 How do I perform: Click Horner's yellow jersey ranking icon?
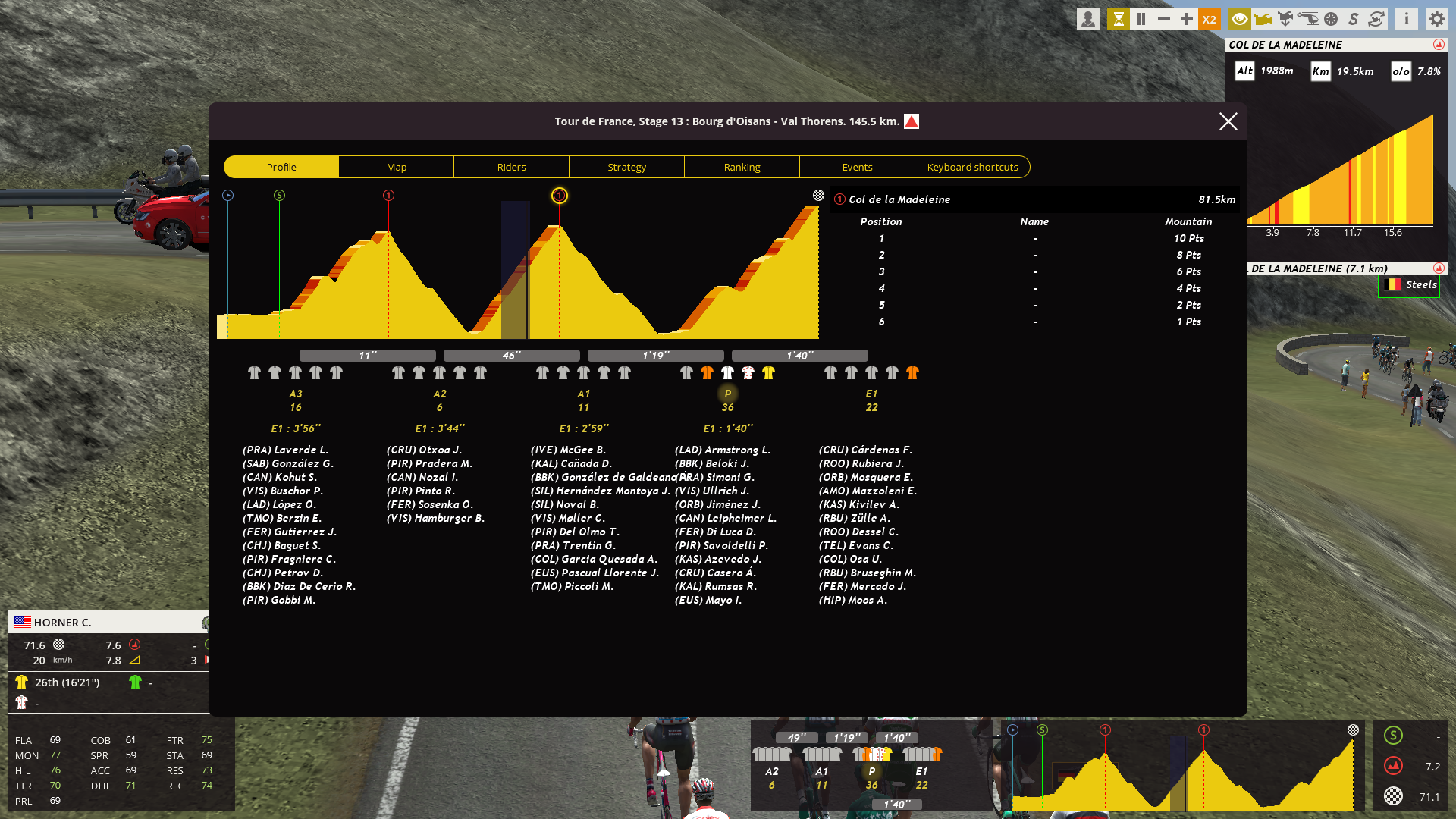tap(21, 682)
